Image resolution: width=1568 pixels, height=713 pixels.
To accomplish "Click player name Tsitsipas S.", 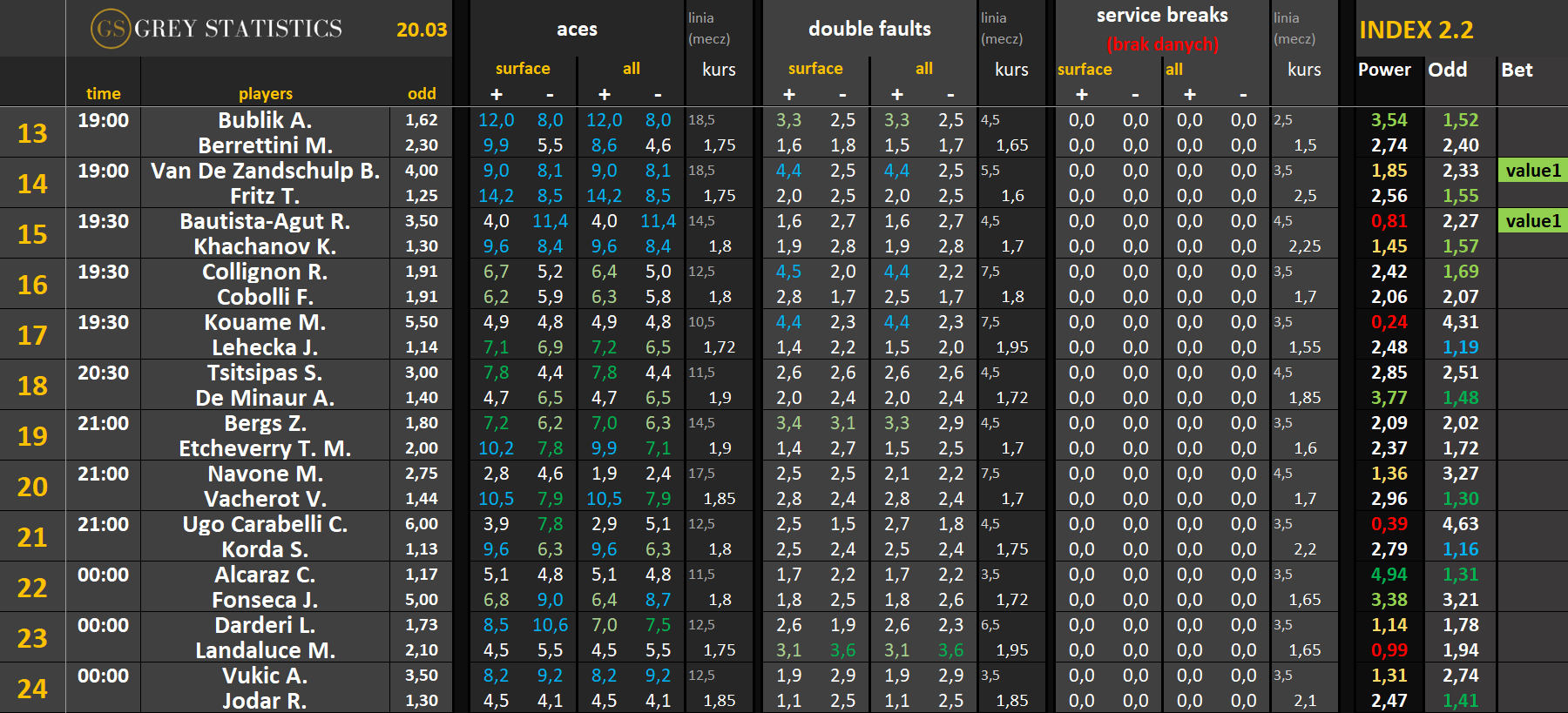I will click(x=265, y=373).
